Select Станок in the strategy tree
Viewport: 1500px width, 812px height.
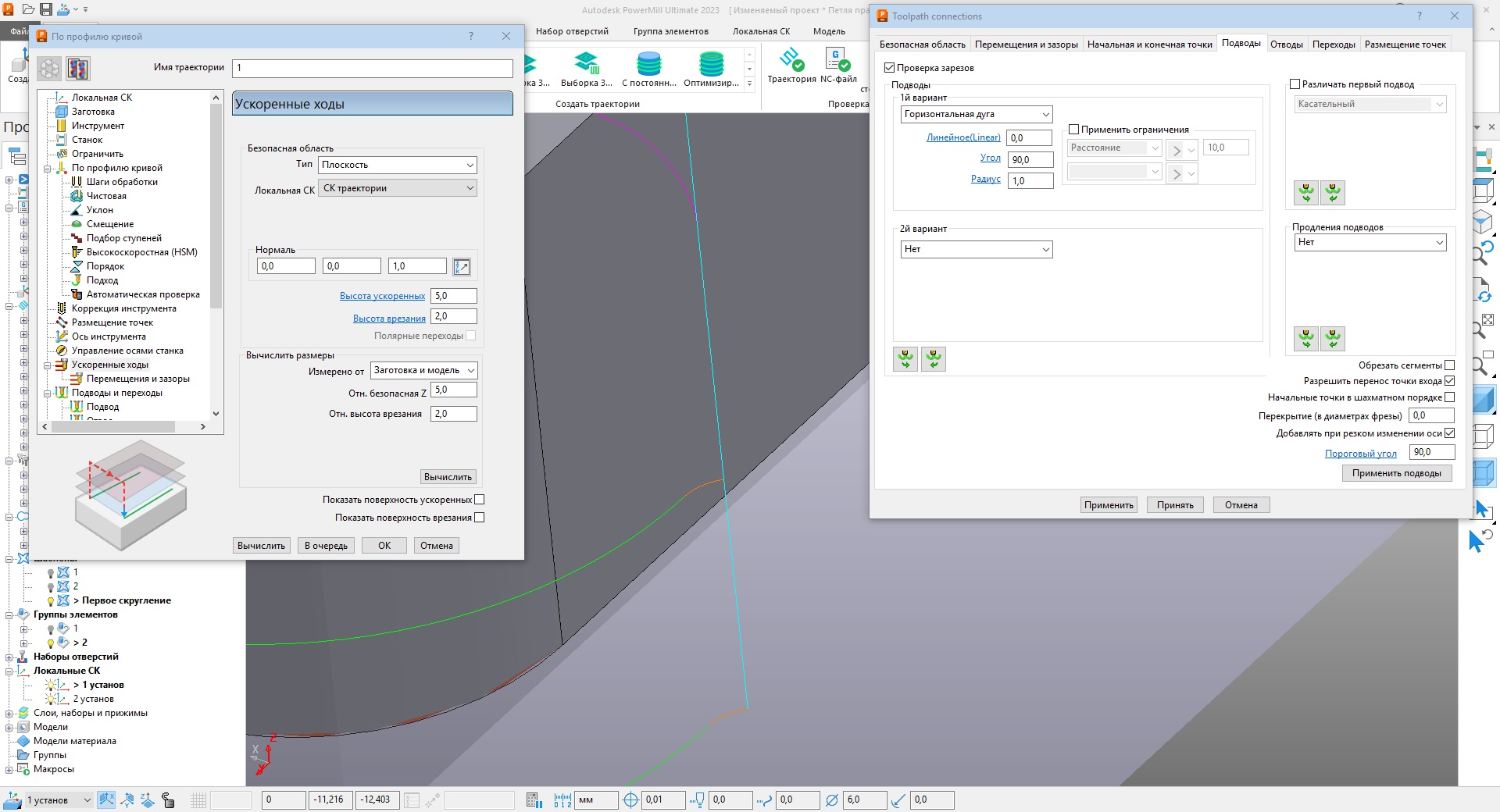[87, 140]
